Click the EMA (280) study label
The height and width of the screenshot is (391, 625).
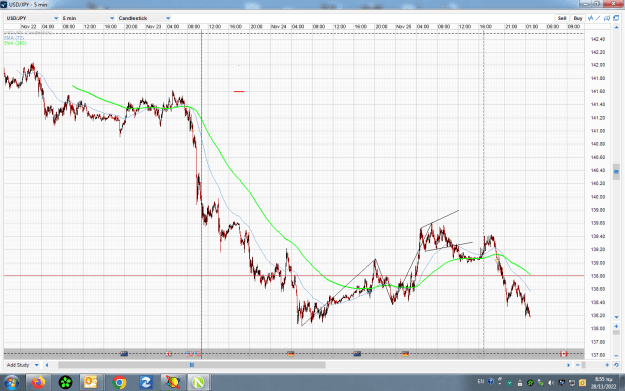pyautogui.click(x=15, y=43)
